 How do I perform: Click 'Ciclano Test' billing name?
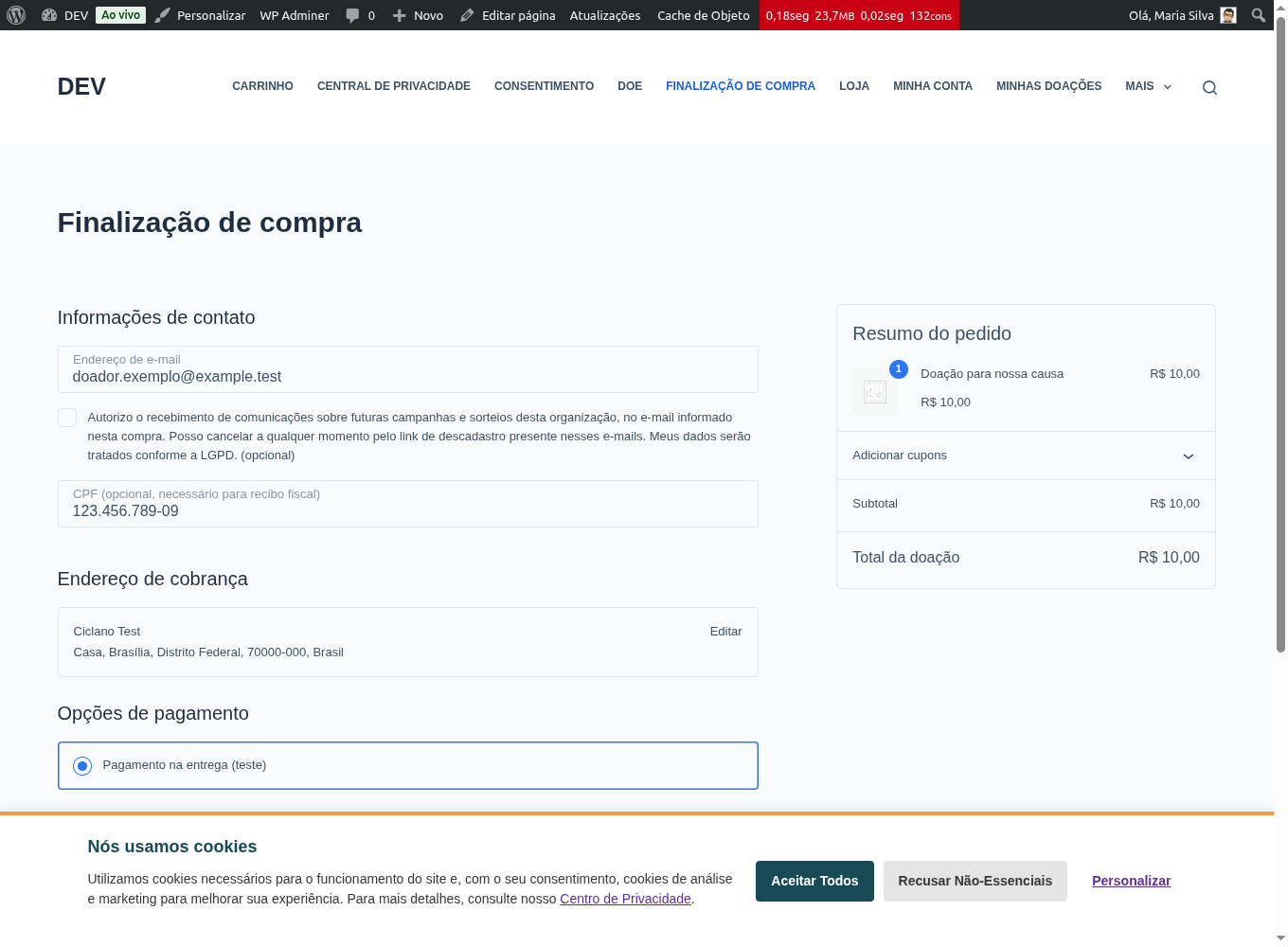pyautogui.click(x=107, y=632)
